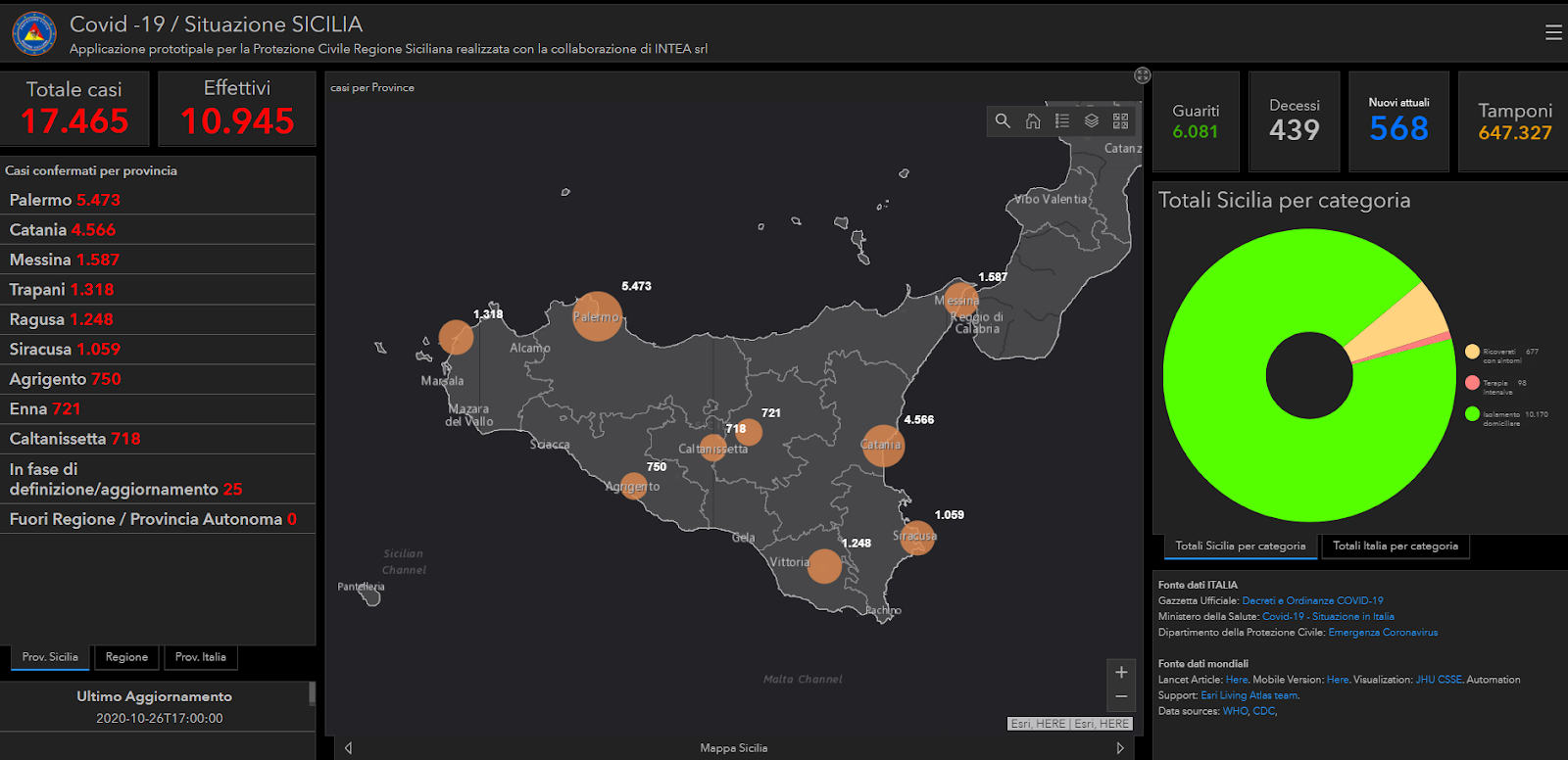Expand the map panel to full screen

point(1142,75)
